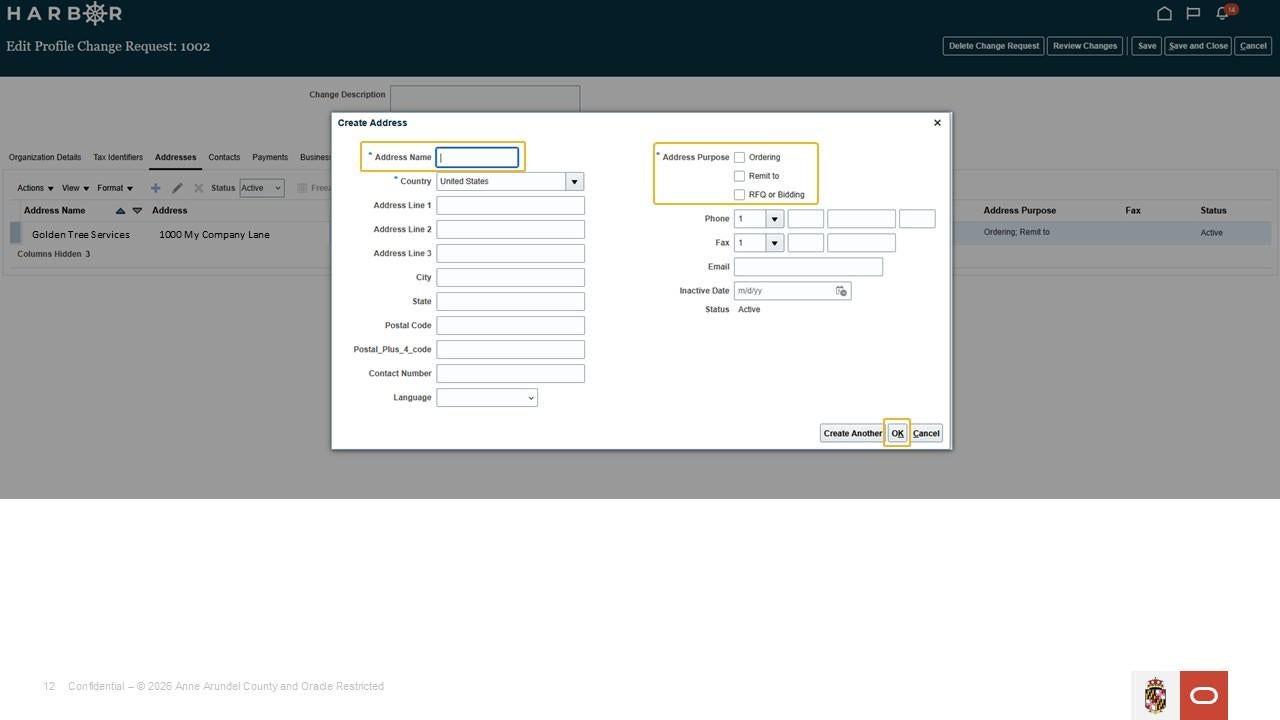1280x720 pixels.
Task: Click the Fax number field
Action: tap(861, 243)
